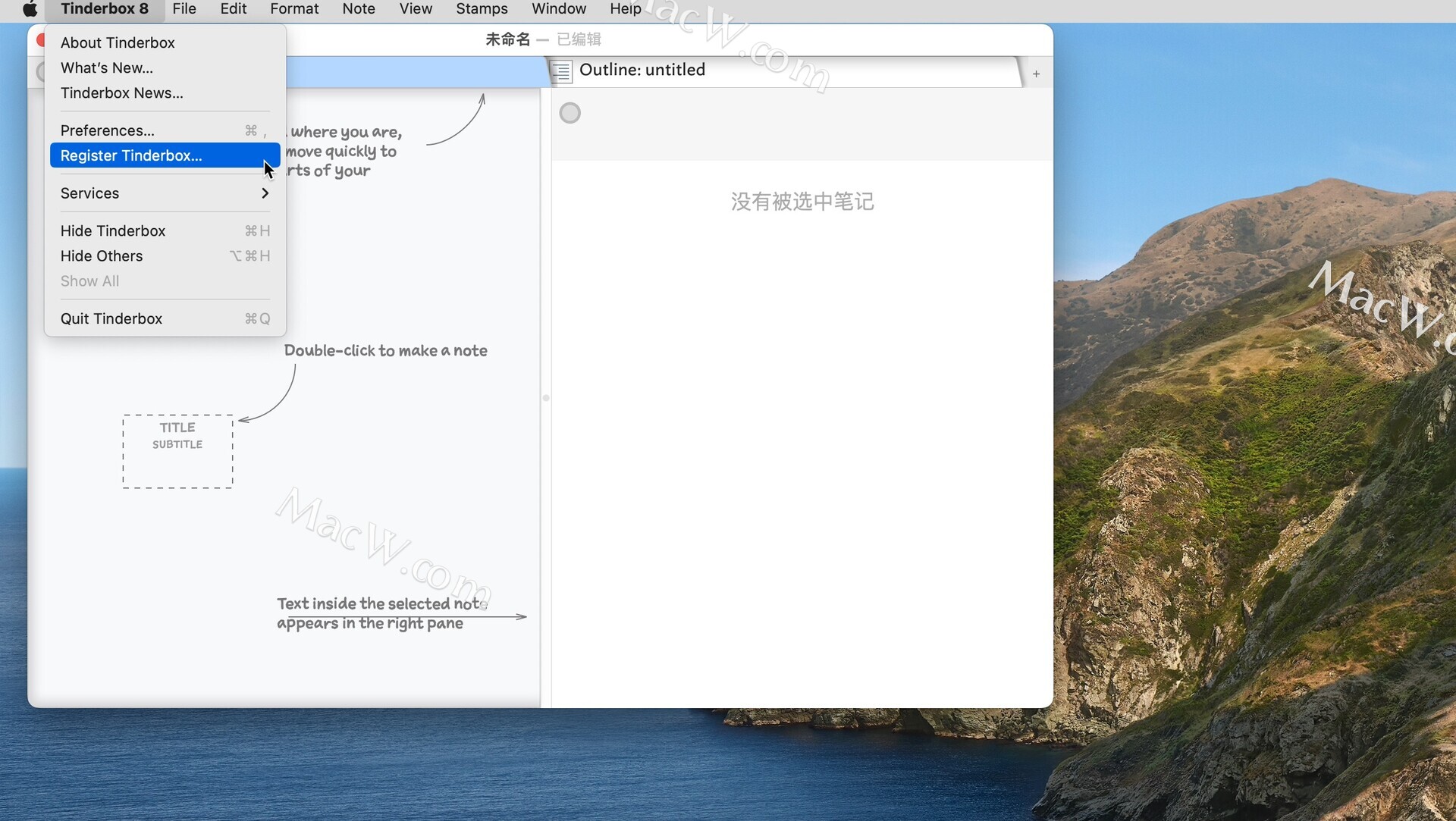Choose About Tinderbox
This screenshot has height=821, width=1456.
pos(165,42)
